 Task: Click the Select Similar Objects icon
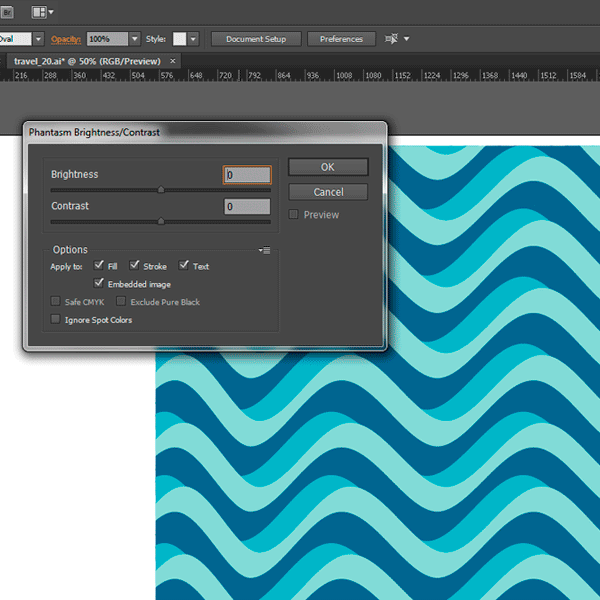(391, 39)
